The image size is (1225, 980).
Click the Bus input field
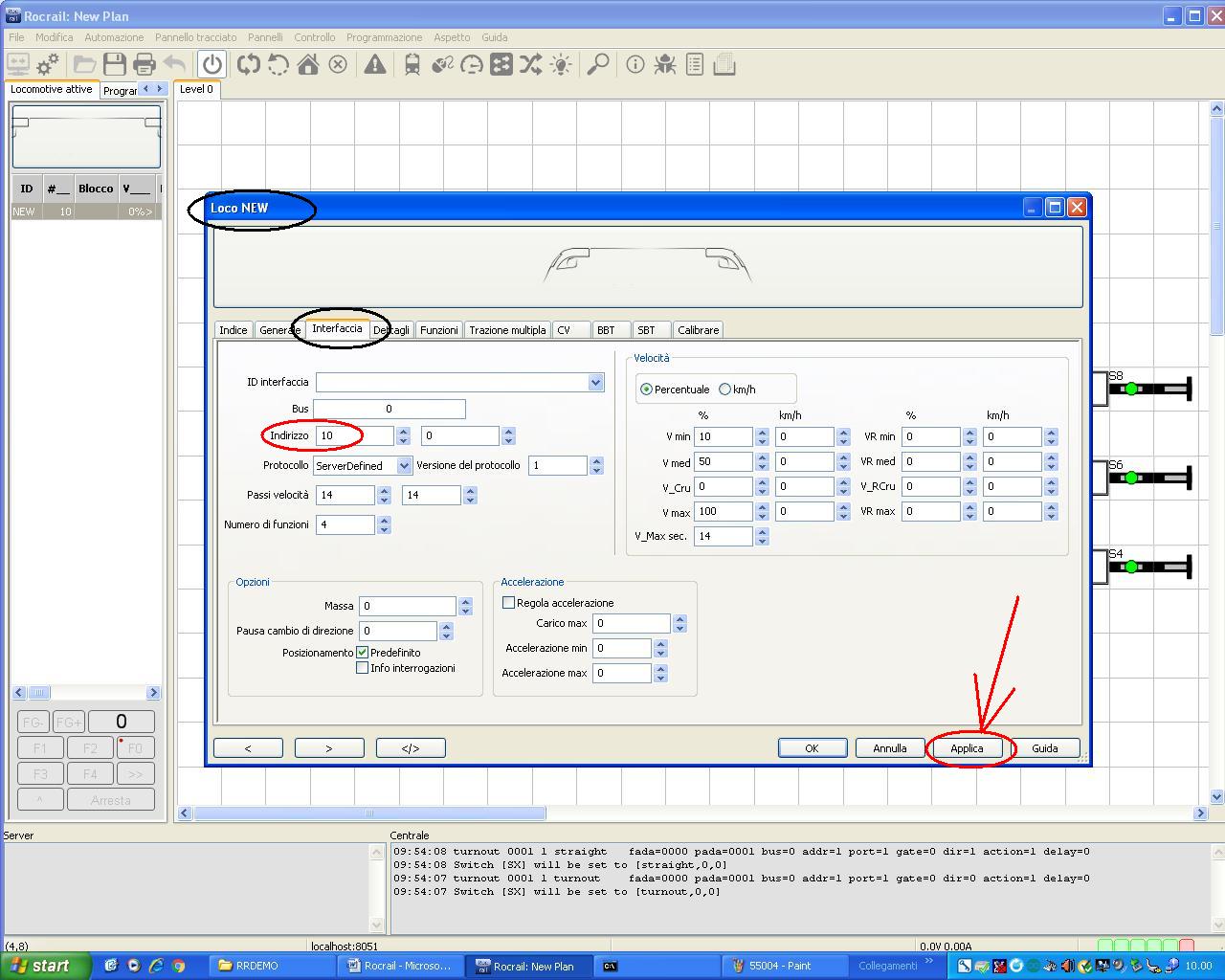pyautogui.click(x=389, y=409)
